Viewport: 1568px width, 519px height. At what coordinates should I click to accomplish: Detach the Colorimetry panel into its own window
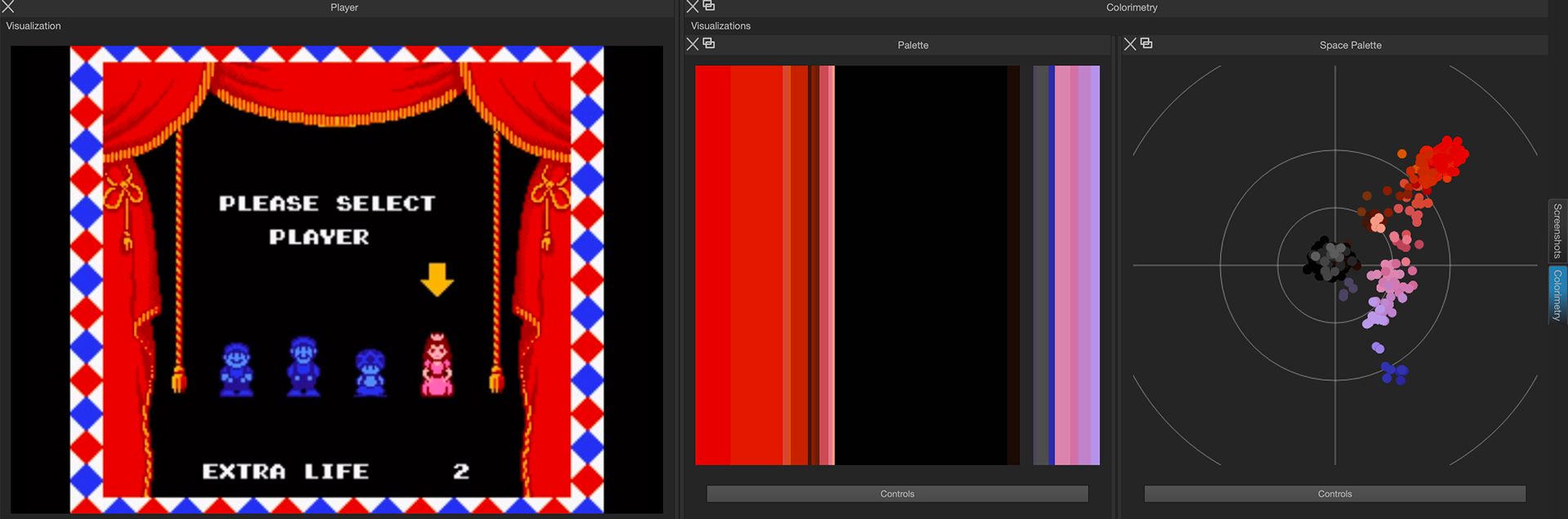tap(709, 6)
